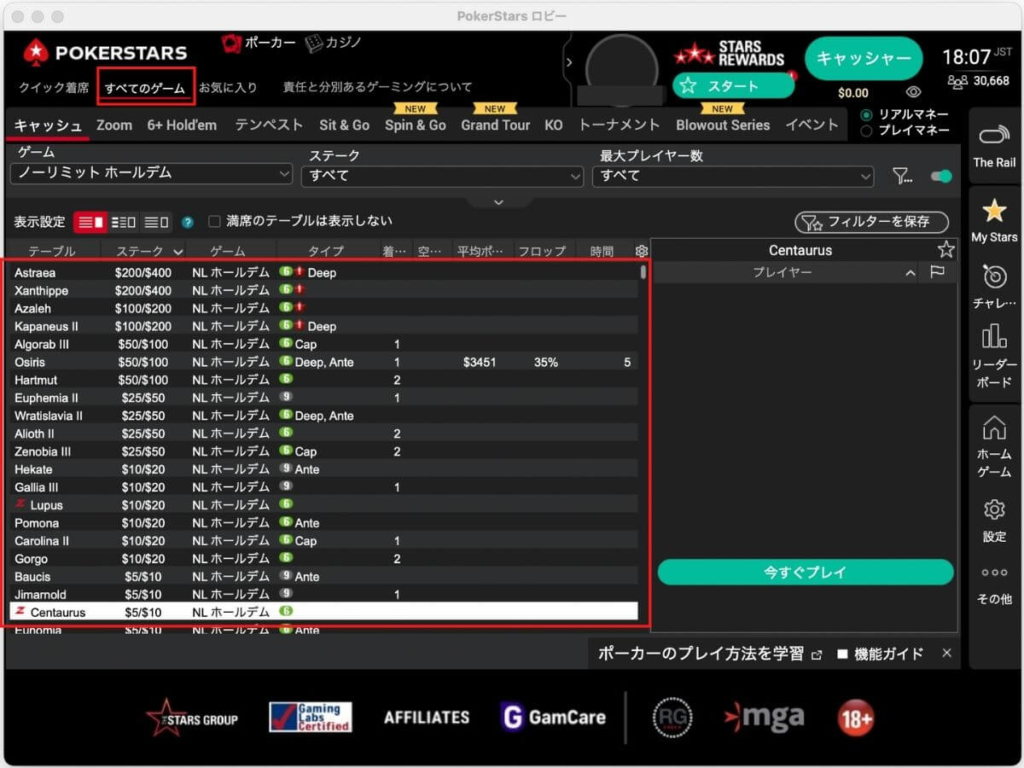Open the GamCare logo link
This screenshot has height=768, width=1024.
click(x=552, y=717)
